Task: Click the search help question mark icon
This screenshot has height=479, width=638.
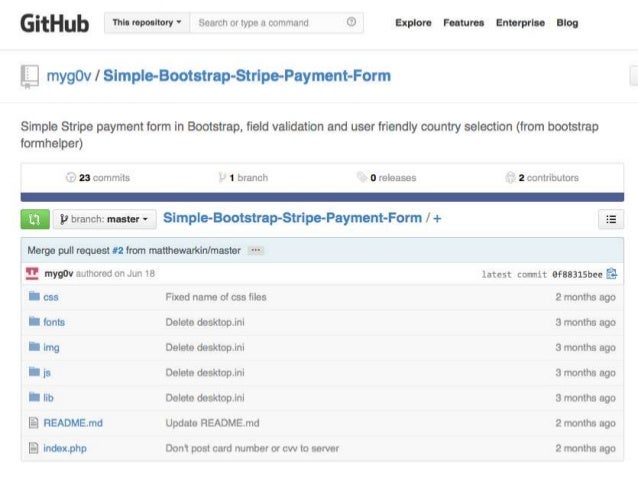Action: pos(351,22)
